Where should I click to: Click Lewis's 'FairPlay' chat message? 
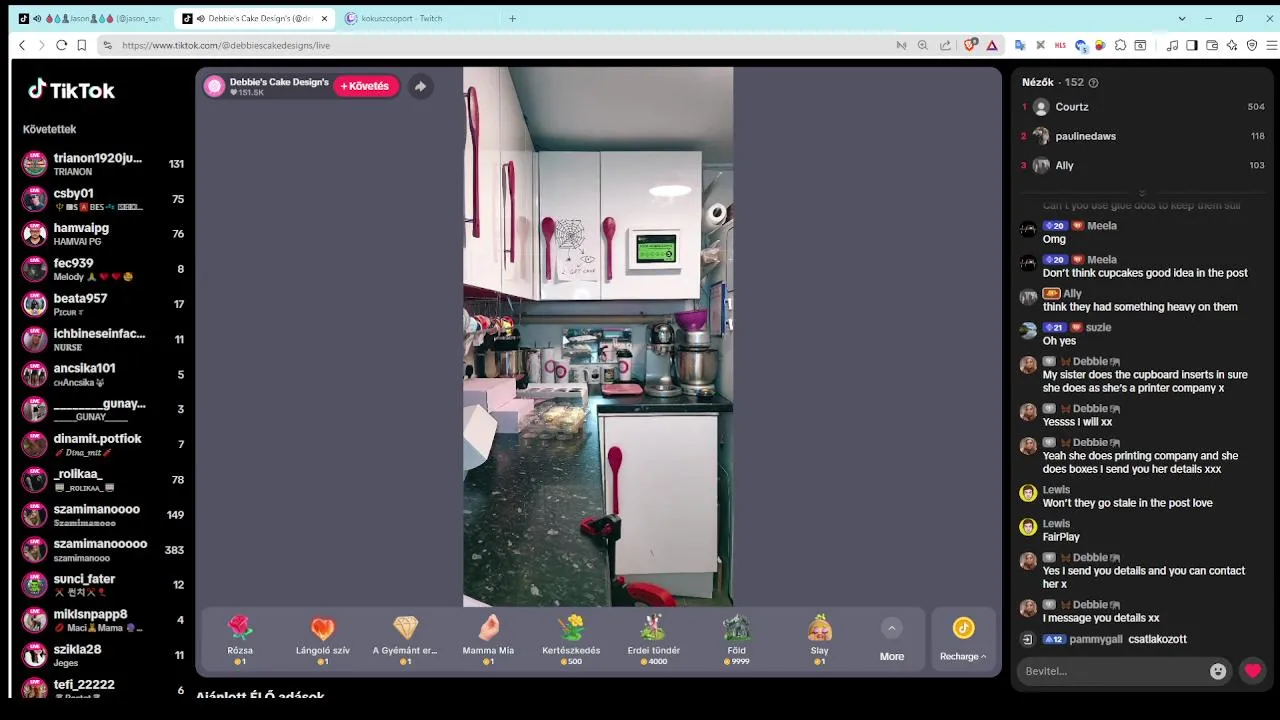click(1061, 537)
